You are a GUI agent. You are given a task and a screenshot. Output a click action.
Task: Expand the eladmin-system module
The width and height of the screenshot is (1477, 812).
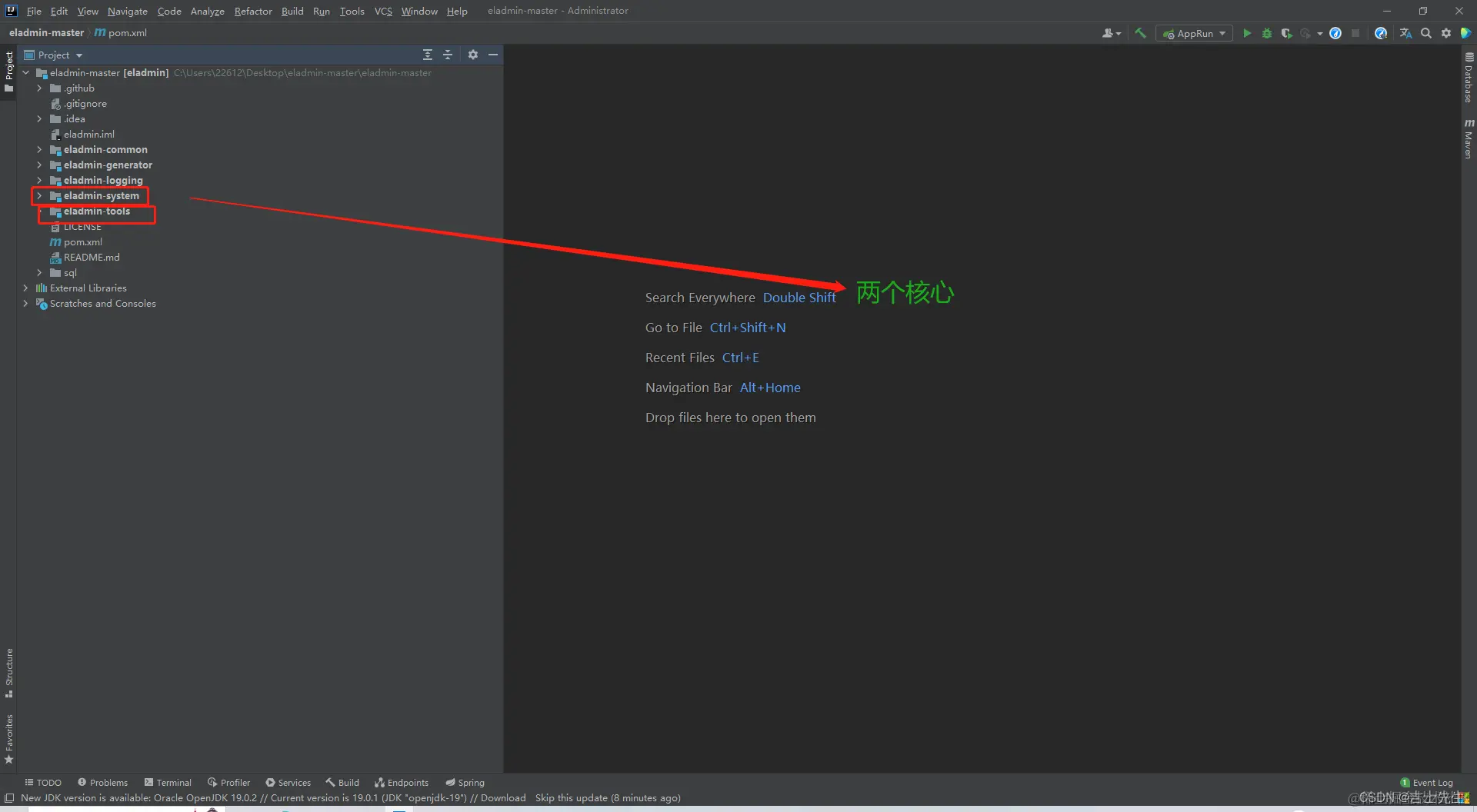[39, 195]
